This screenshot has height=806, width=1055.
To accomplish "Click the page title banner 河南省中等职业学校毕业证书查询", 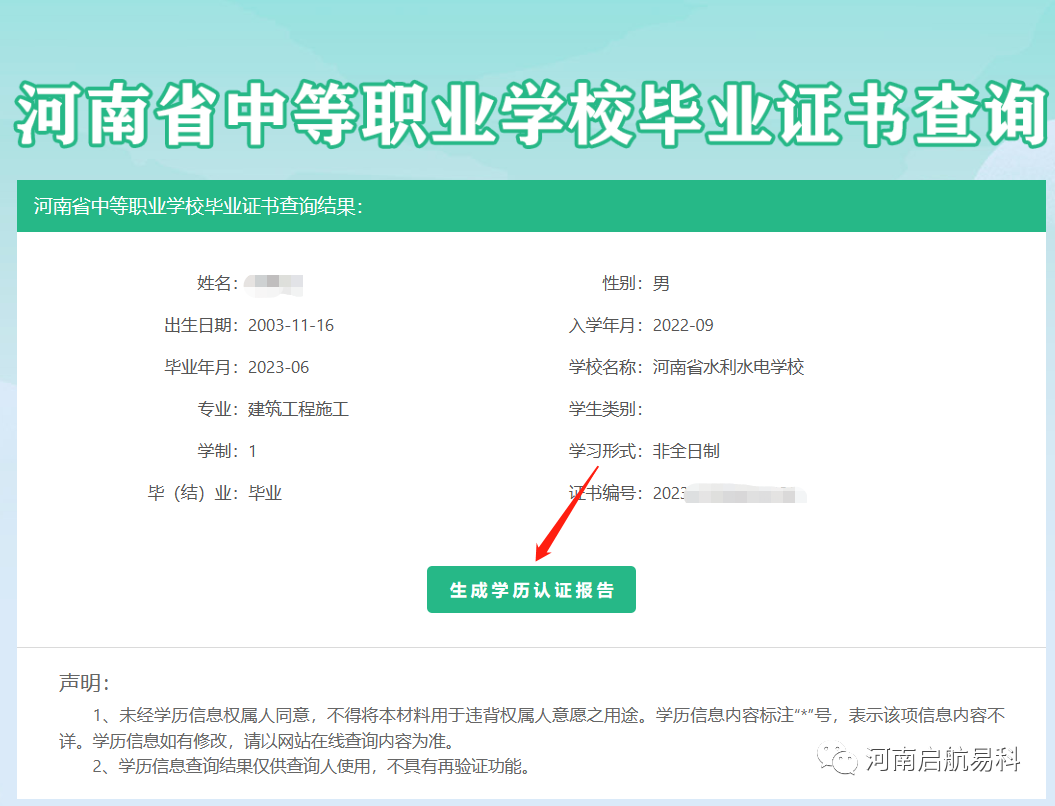I will coord(531,114).
